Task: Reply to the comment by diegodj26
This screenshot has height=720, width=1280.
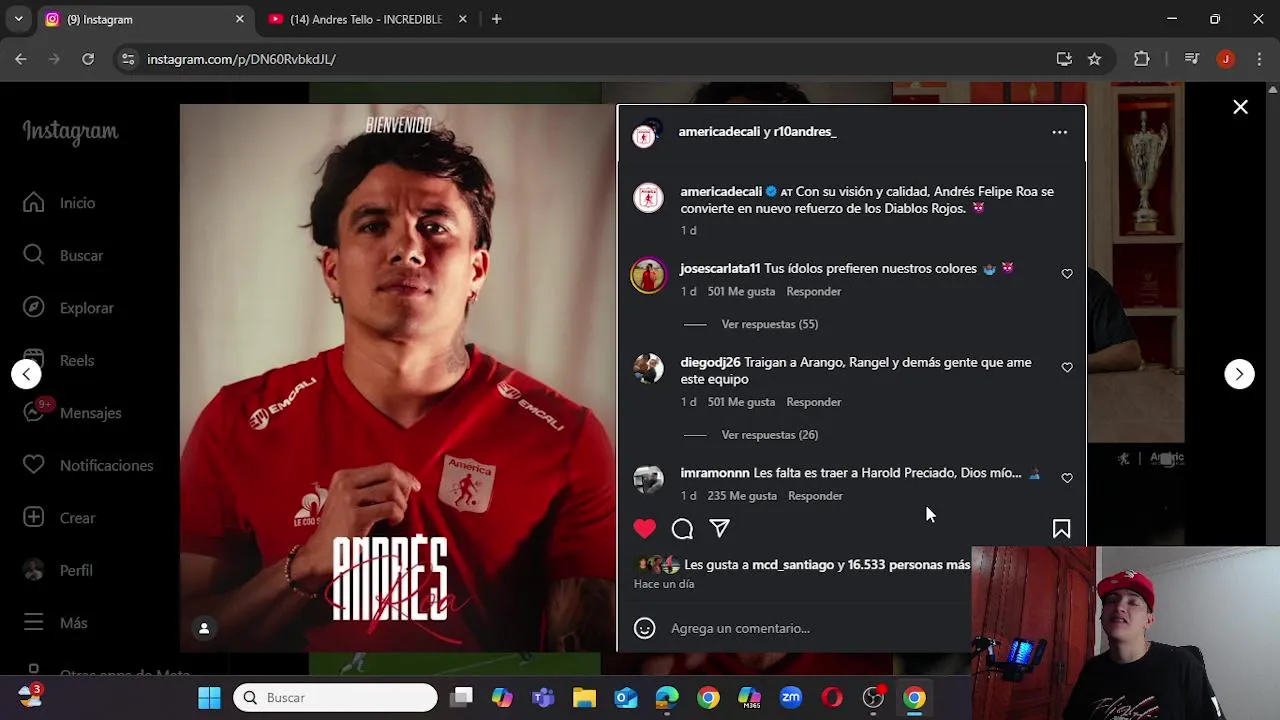Action: [813, 402]
